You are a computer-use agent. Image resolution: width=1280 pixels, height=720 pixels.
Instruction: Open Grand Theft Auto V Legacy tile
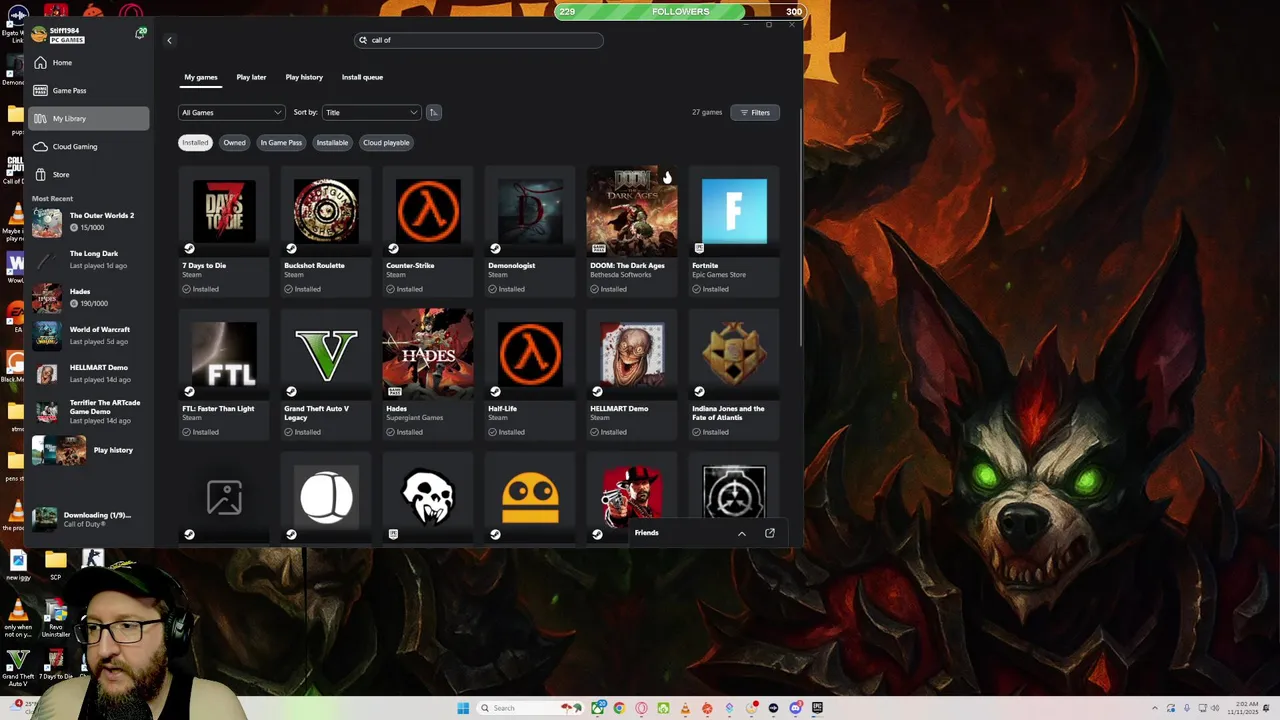[326, 374]
